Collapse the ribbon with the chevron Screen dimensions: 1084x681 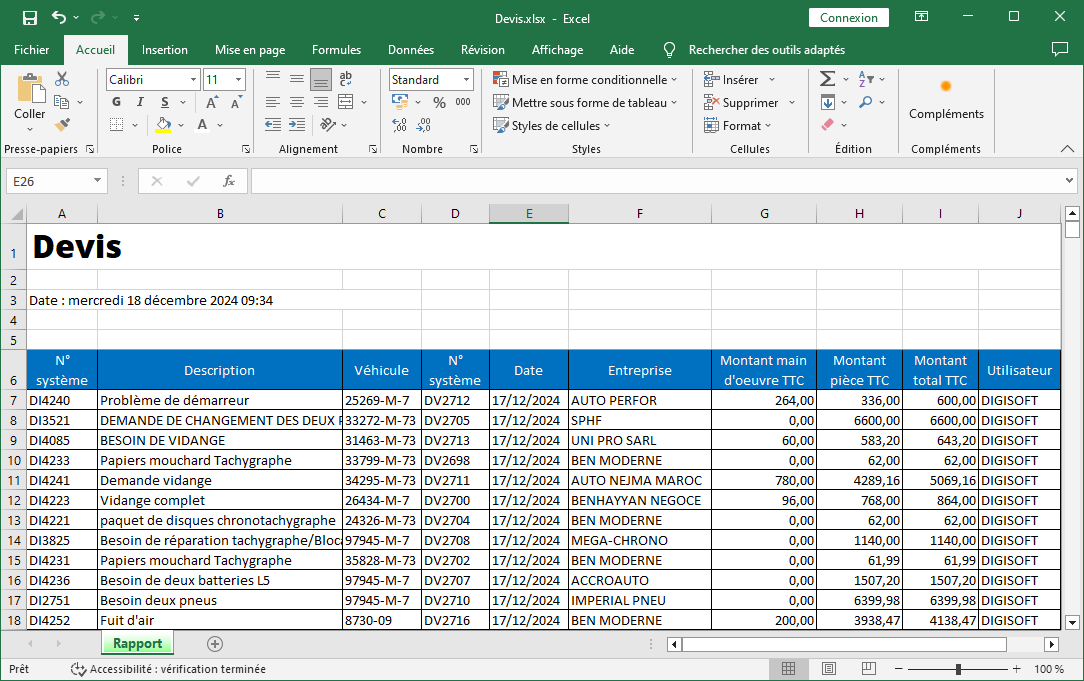pyautogui.click(x=1067, y=149)
